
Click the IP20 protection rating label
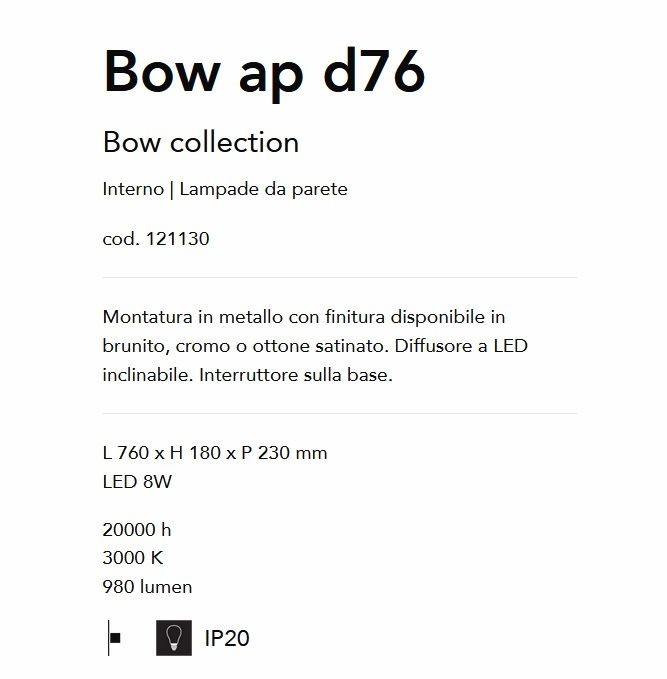[227, 638]
